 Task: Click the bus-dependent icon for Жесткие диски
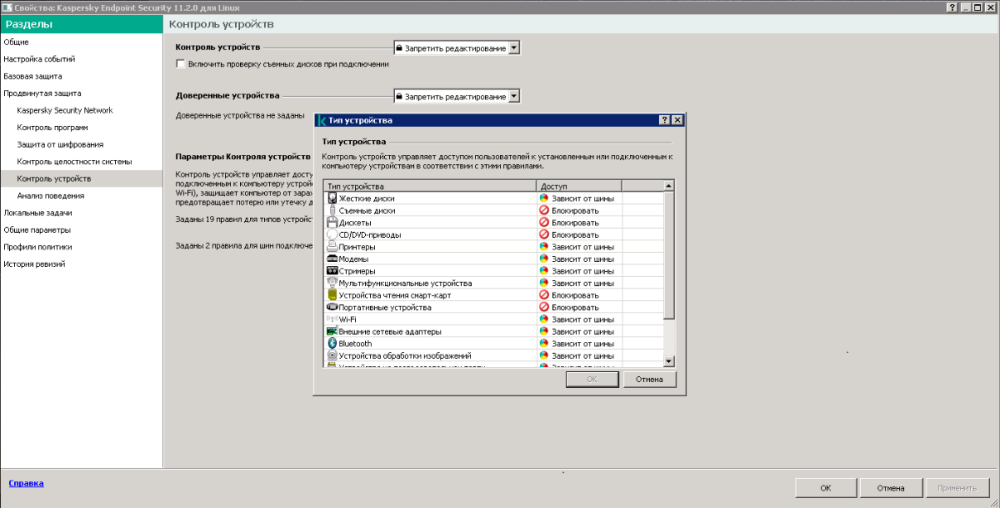[x=544, y=198]
